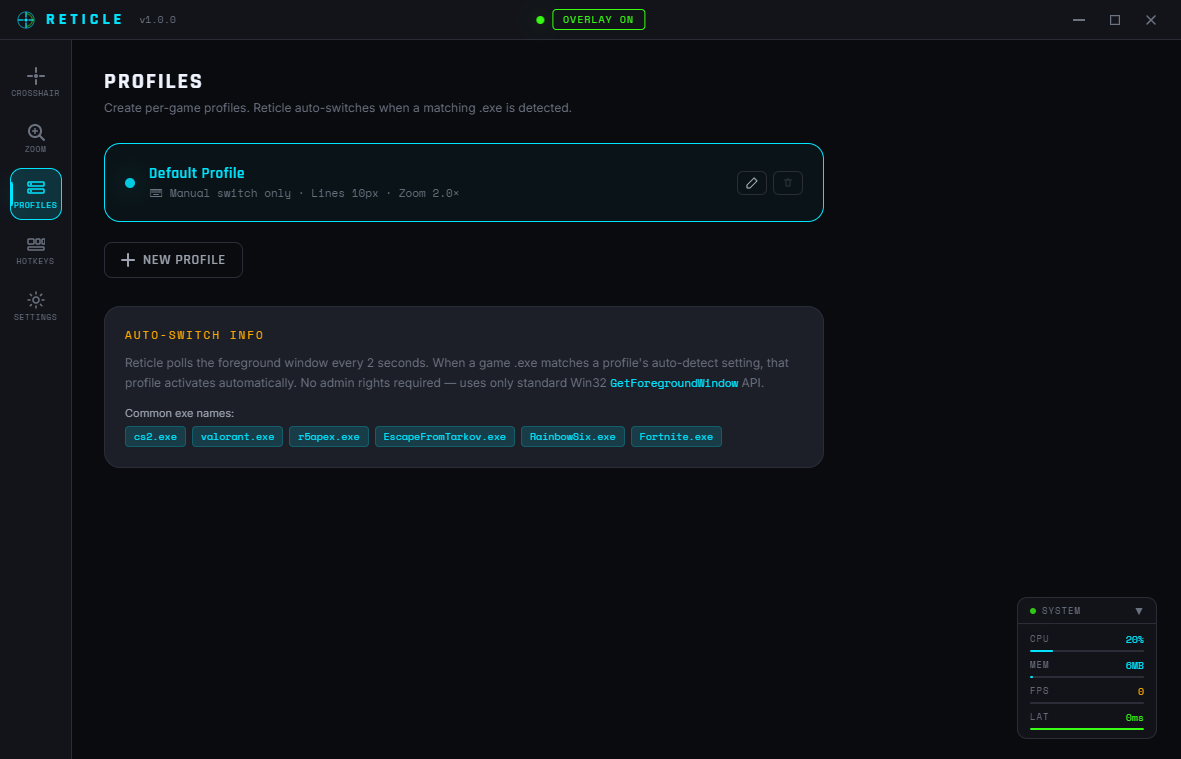Open the Zoom section in sidebar
The width and height of the screenshot is (1181, 759).
(x=35, y=138)
